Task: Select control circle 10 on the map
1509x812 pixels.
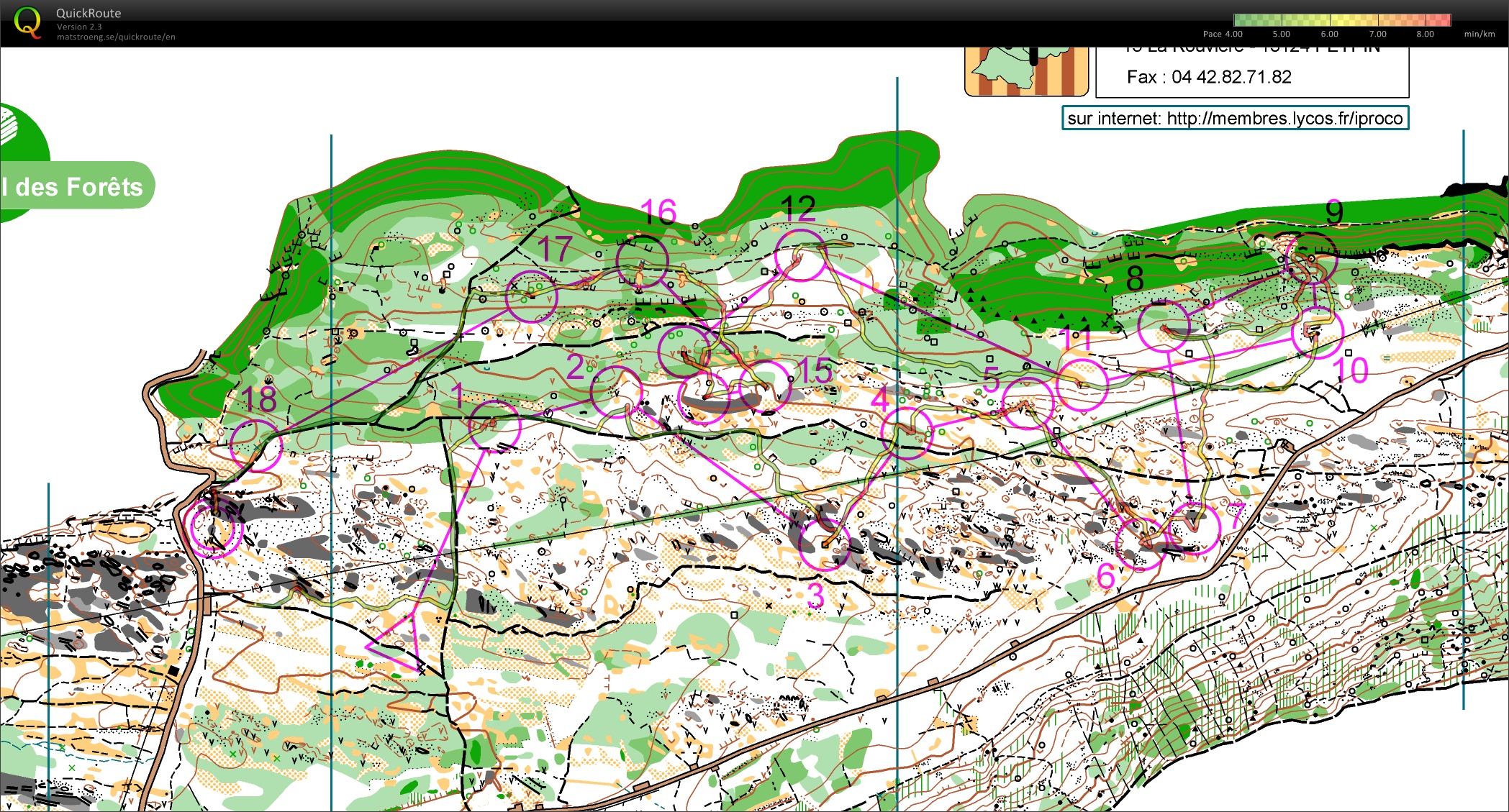Action: [1318, 333]
